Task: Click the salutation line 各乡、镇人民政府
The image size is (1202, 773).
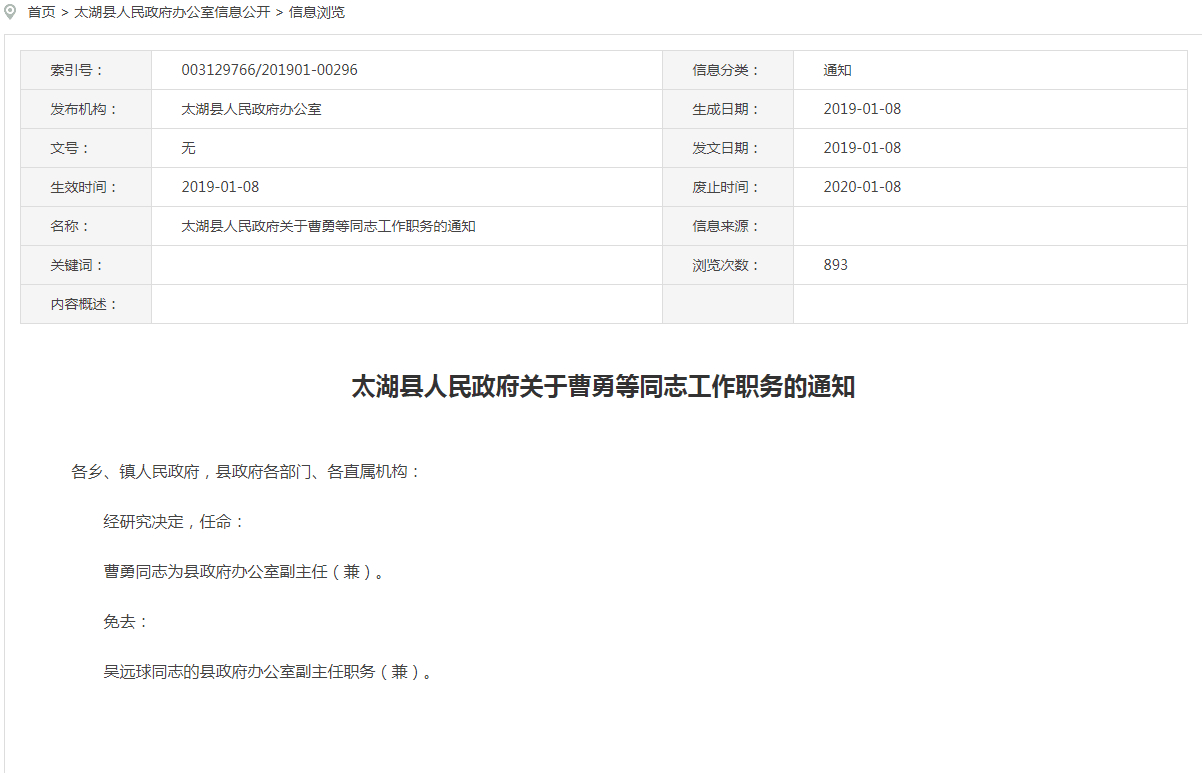Action: [246, 471]
